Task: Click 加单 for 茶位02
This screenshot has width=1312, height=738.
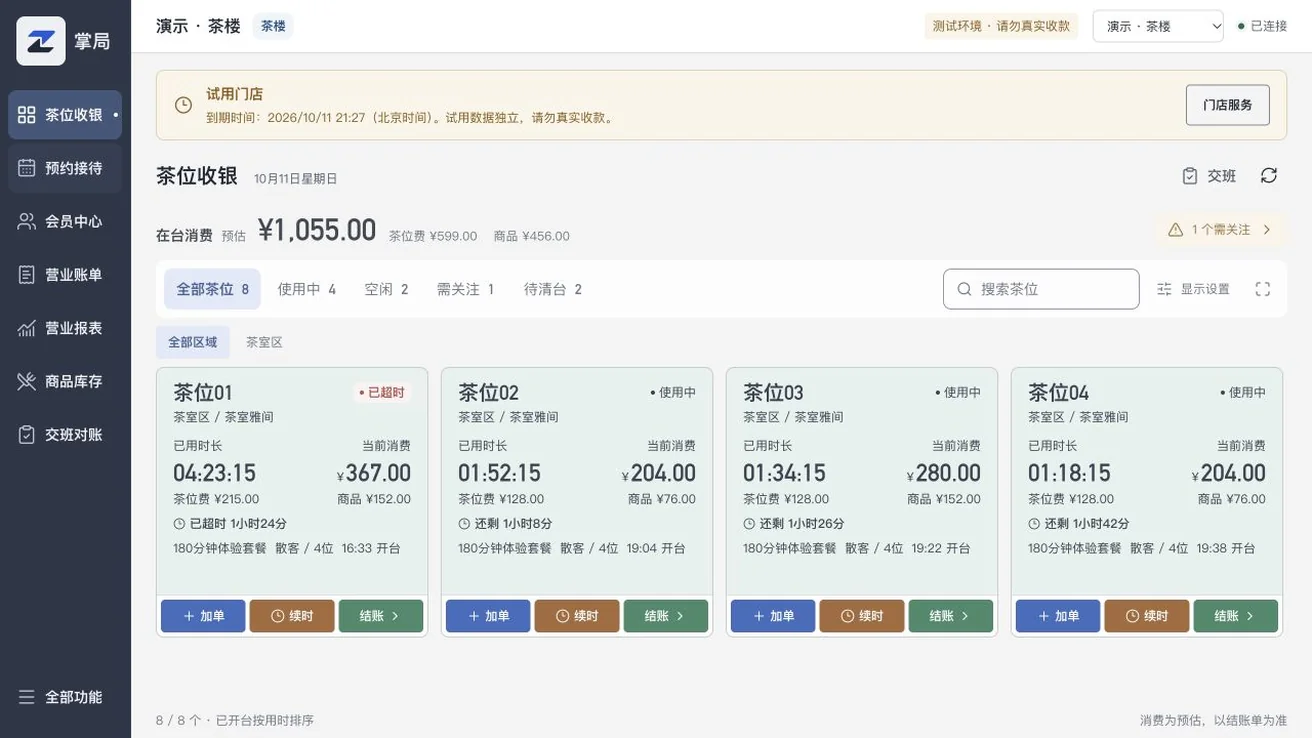Action: click(x=488, y=616)
